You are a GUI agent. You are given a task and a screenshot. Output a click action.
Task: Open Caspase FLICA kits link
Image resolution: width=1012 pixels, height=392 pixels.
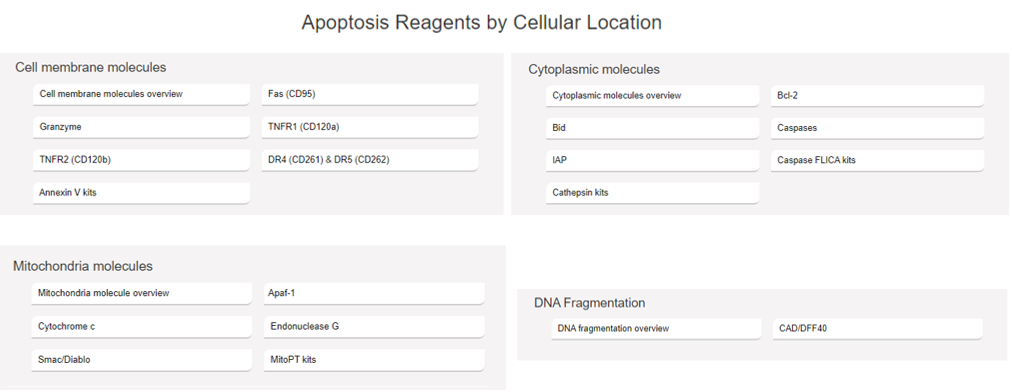[878, 160]
